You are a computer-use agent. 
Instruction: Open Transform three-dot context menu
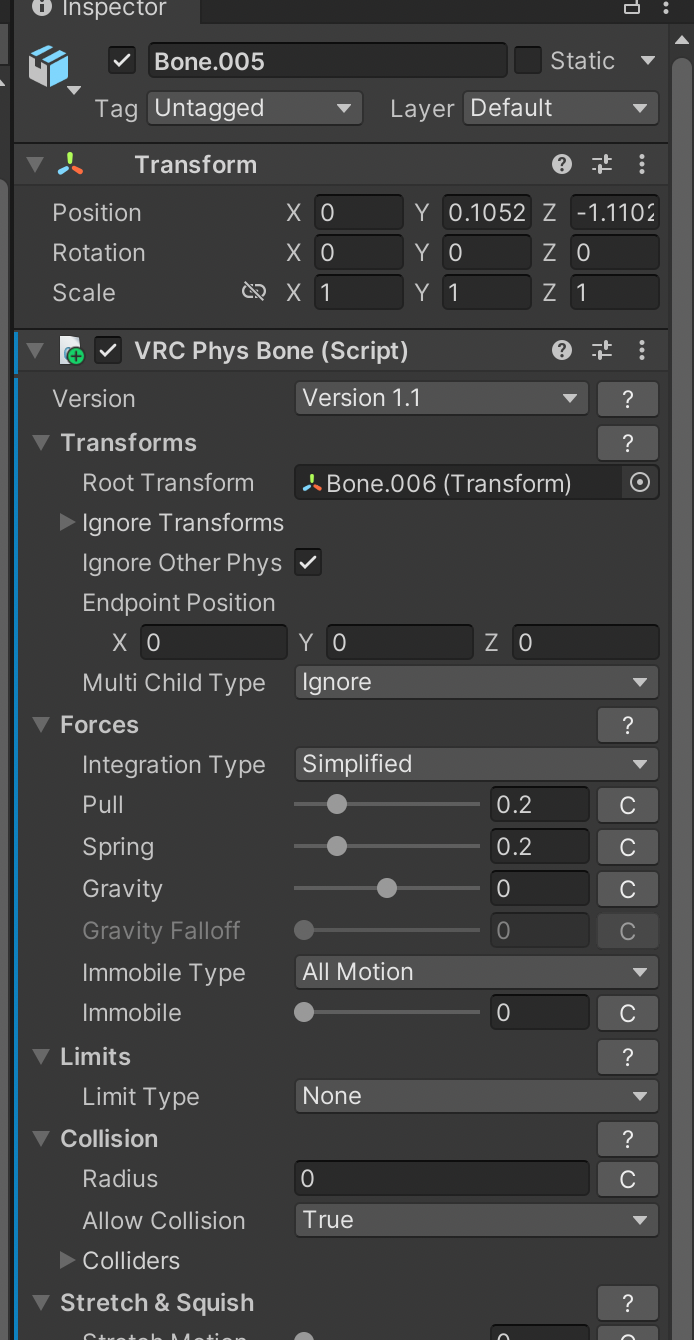642,165
